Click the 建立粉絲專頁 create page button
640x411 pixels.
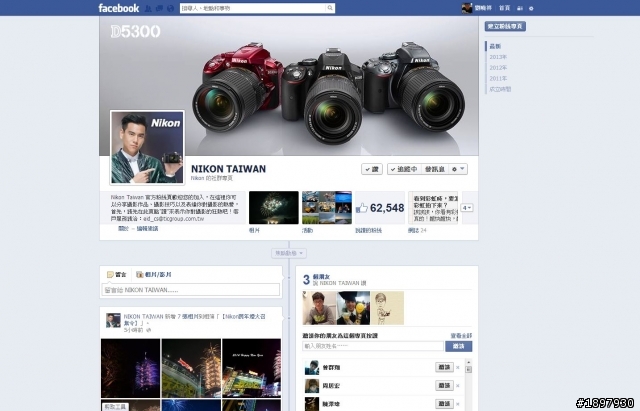point(505,26)
